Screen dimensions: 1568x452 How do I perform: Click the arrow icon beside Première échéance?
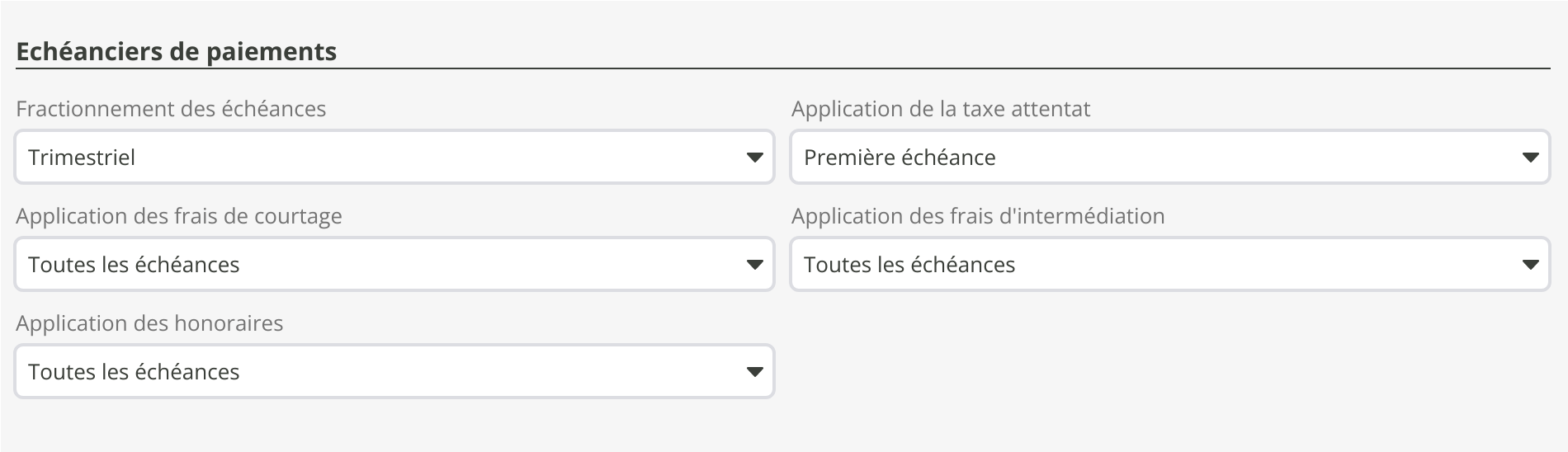(x=1530, y=158)
